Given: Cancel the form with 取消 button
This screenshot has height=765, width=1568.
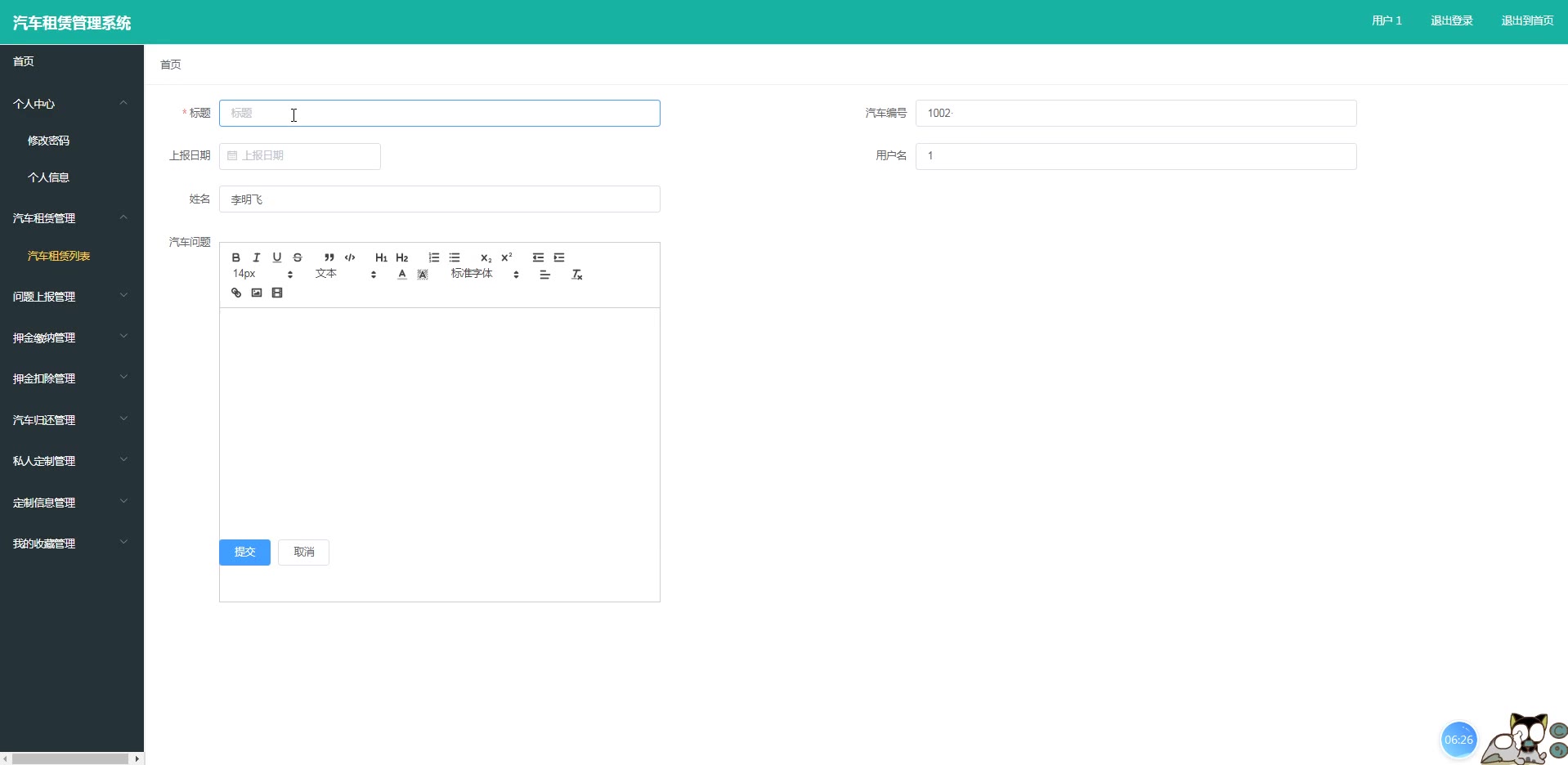Looking at the screenshot, I should click(303, 552).
